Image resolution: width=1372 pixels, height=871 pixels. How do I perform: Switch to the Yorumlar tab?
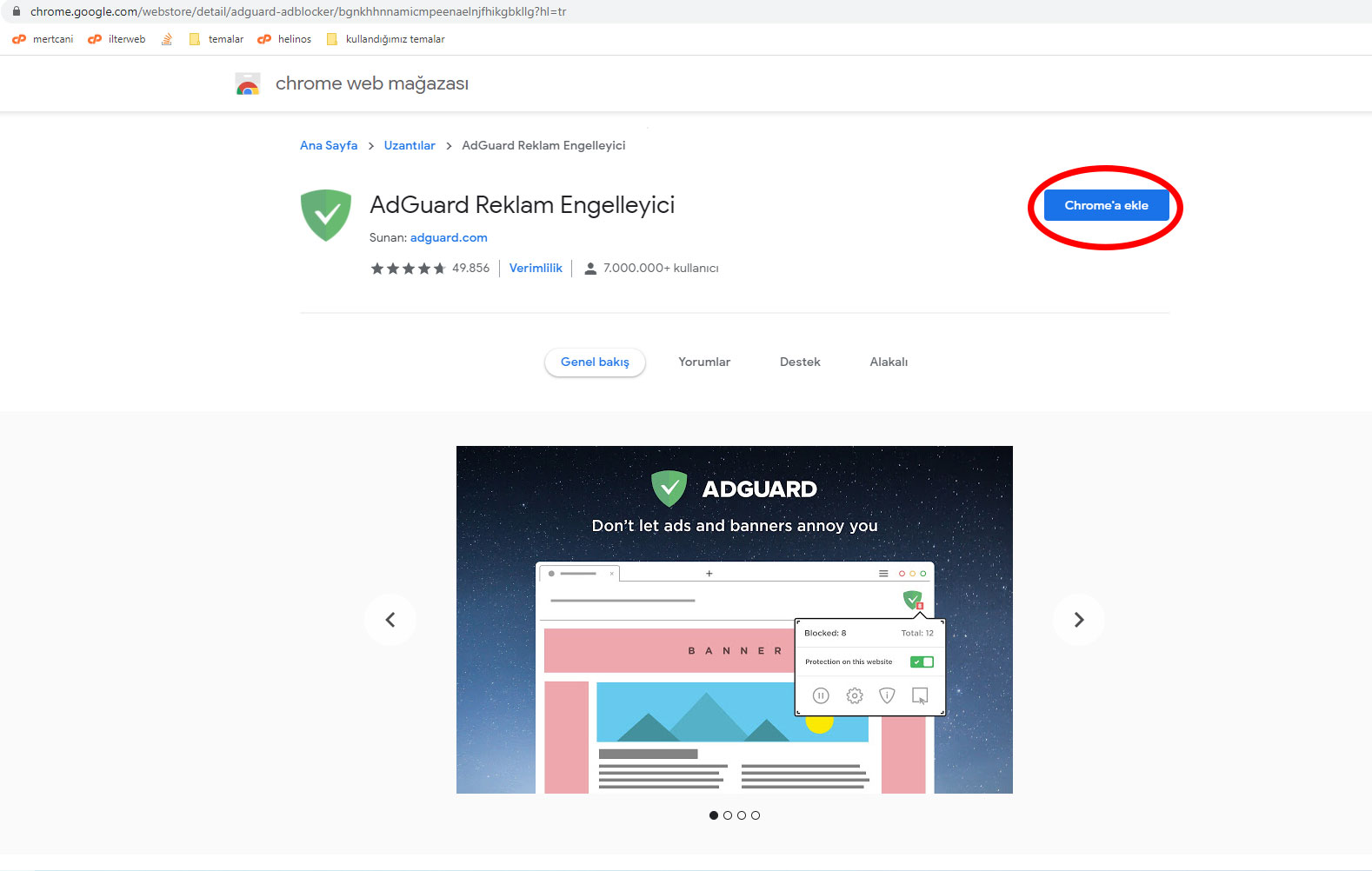pos(704,362)
